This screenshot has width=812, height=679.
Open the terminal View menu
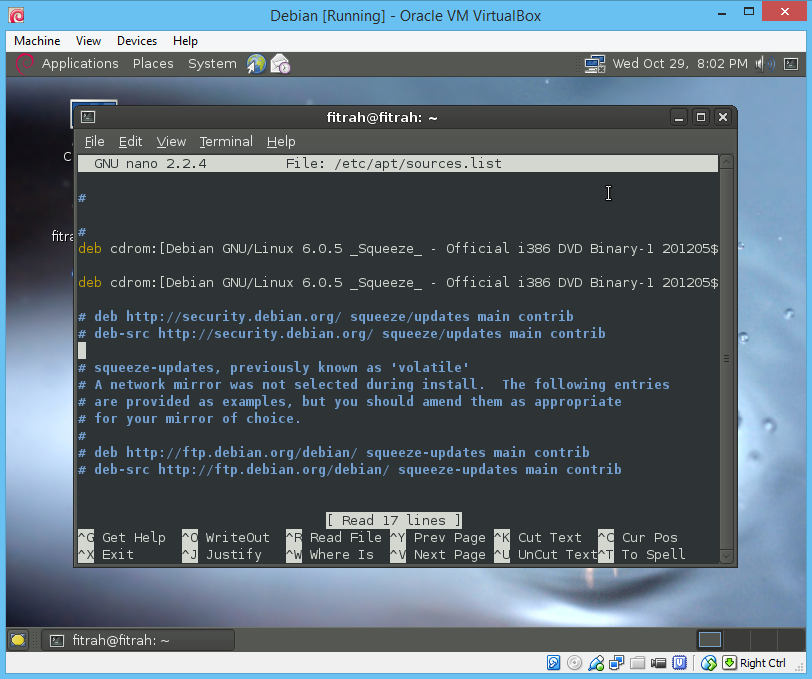click(x=171, y=141)
